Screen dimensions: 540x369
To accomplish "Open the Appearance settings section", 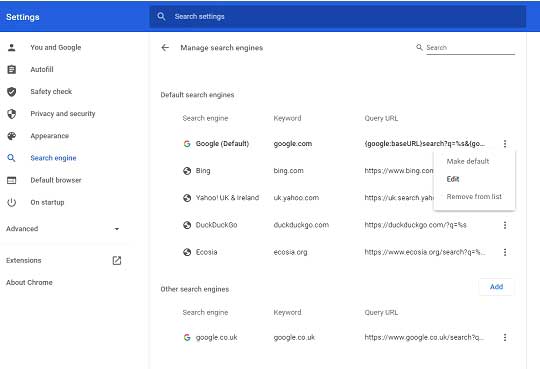I will 50,136.
